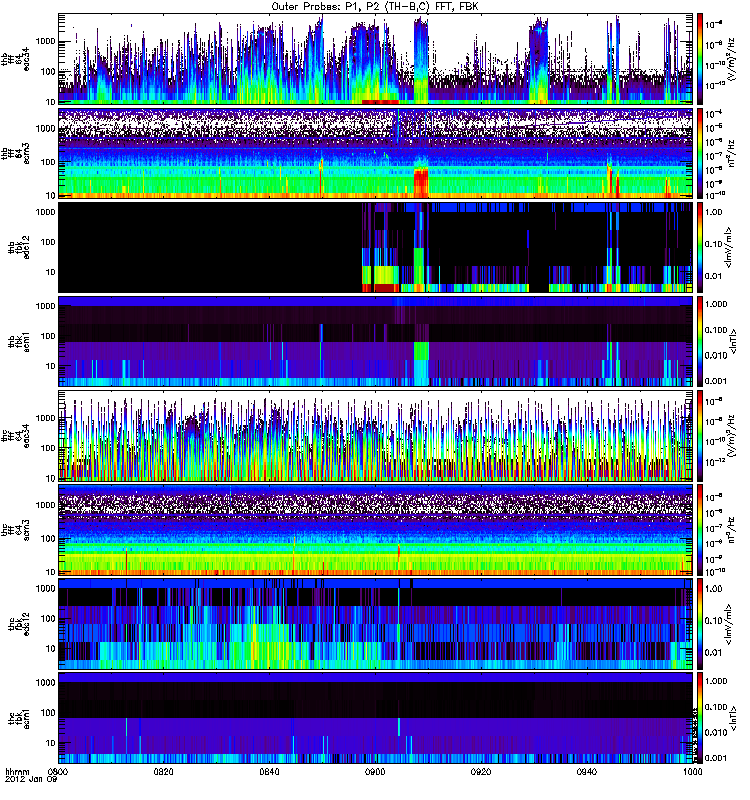Click the <|mV/m|> unit label of thb edc12 panel
Image resolution: width=750 pixels, height=800 pixels.
(x=729, y=247)
